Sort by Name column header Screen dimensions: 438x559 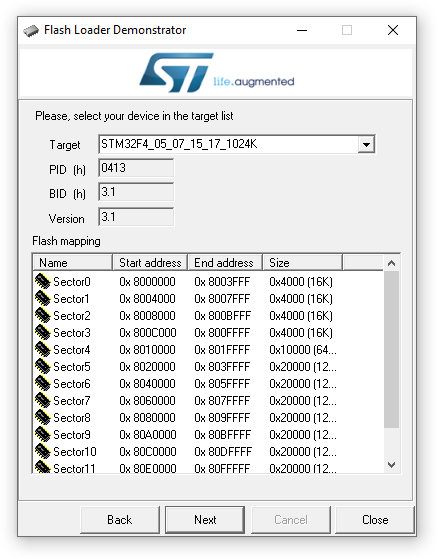(73, 263)
